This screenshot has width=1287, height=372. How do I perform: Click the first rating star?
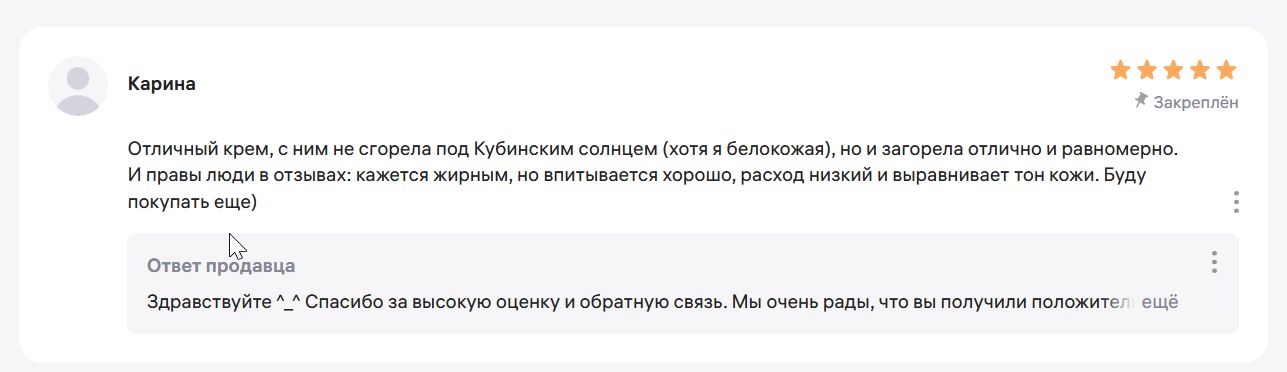click(x=1121, y=70)
